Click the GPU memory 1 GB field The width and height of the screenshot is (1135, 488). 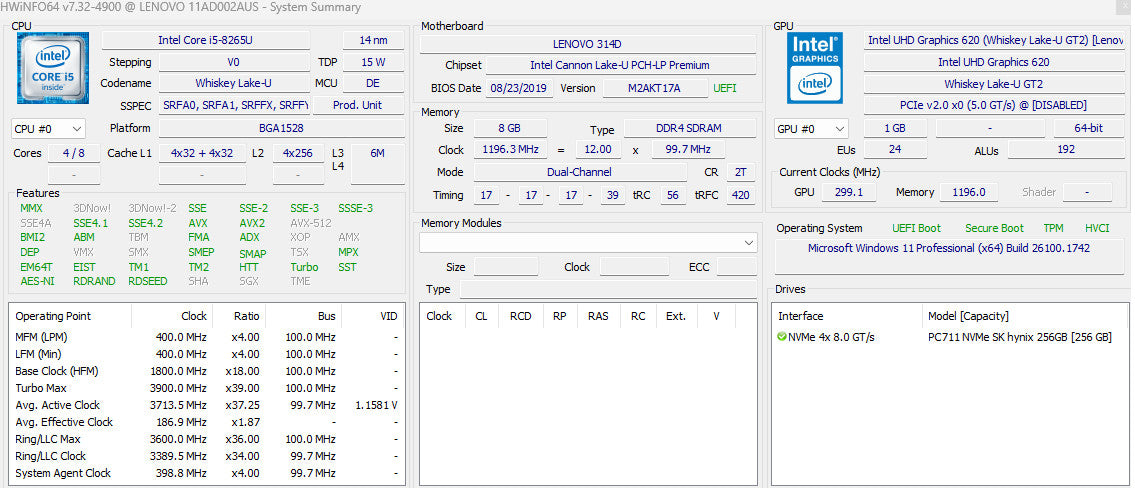click(895, 128)
